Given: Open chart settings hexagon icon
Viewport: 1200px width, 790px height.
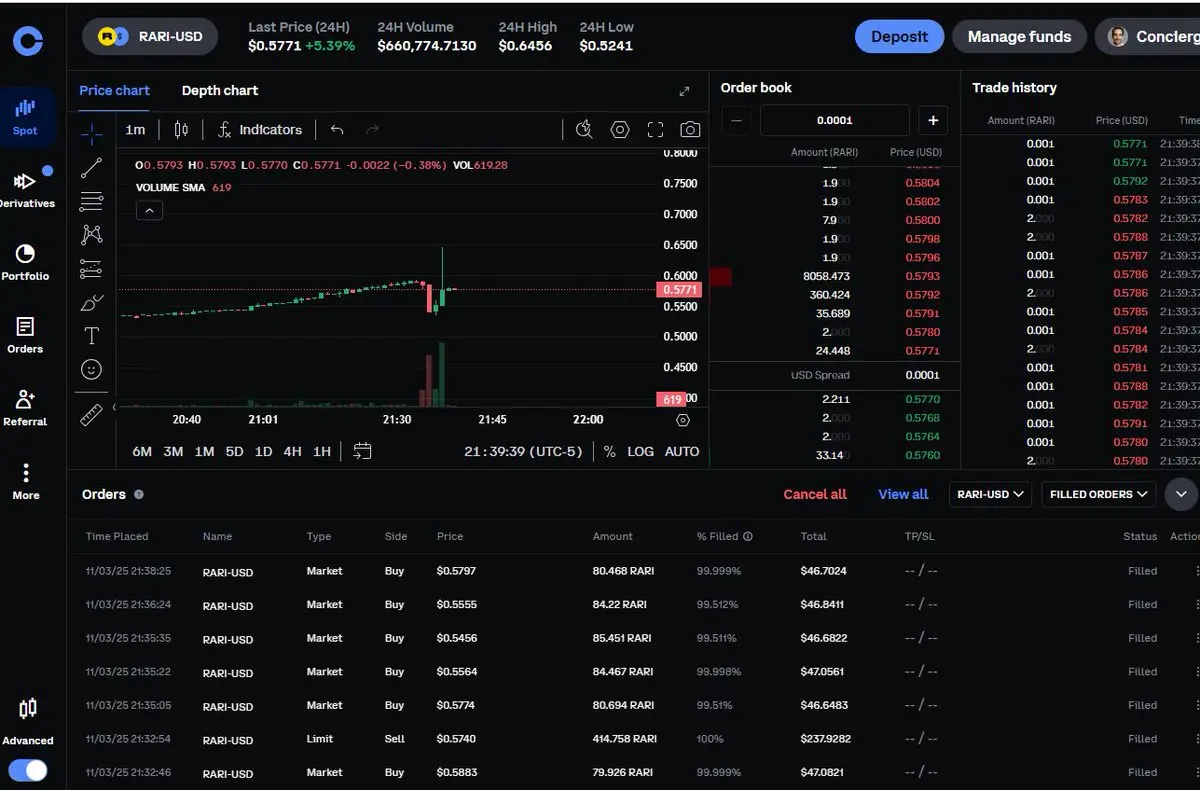Looking at the screenshot, I should point(620,130).
